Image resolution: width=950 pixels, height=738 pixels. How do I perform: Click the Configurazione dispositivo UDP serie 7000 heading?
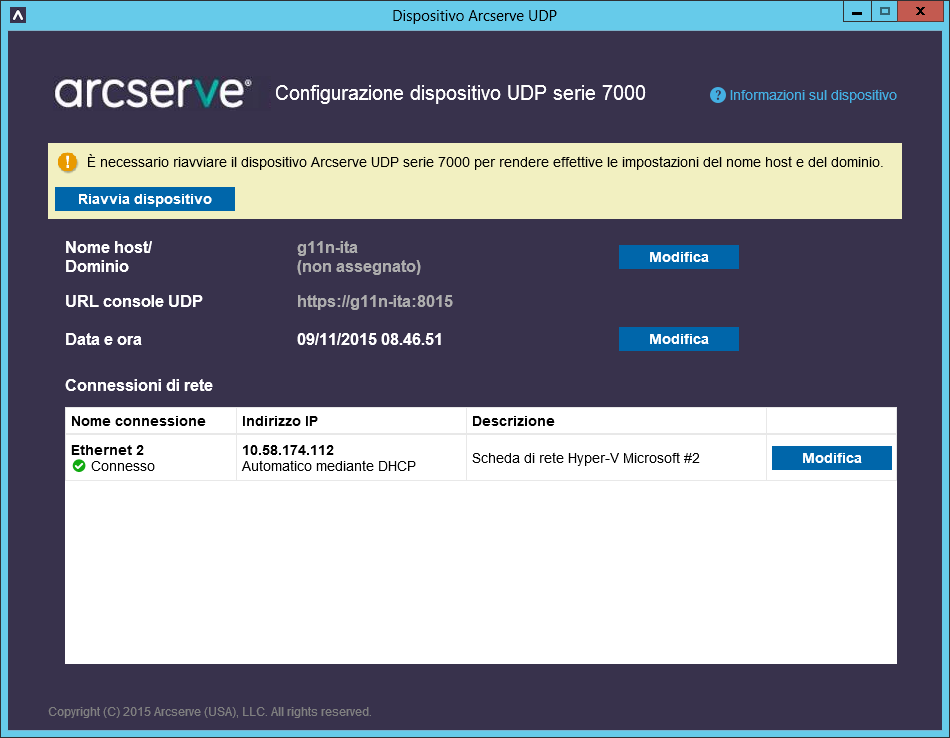pos(460,93)
